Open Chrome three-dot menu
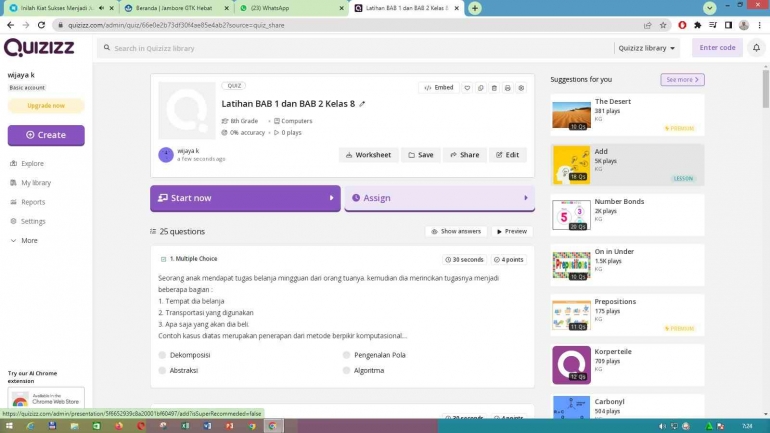This screenshot has width=770, height=433. click(760, 25)
